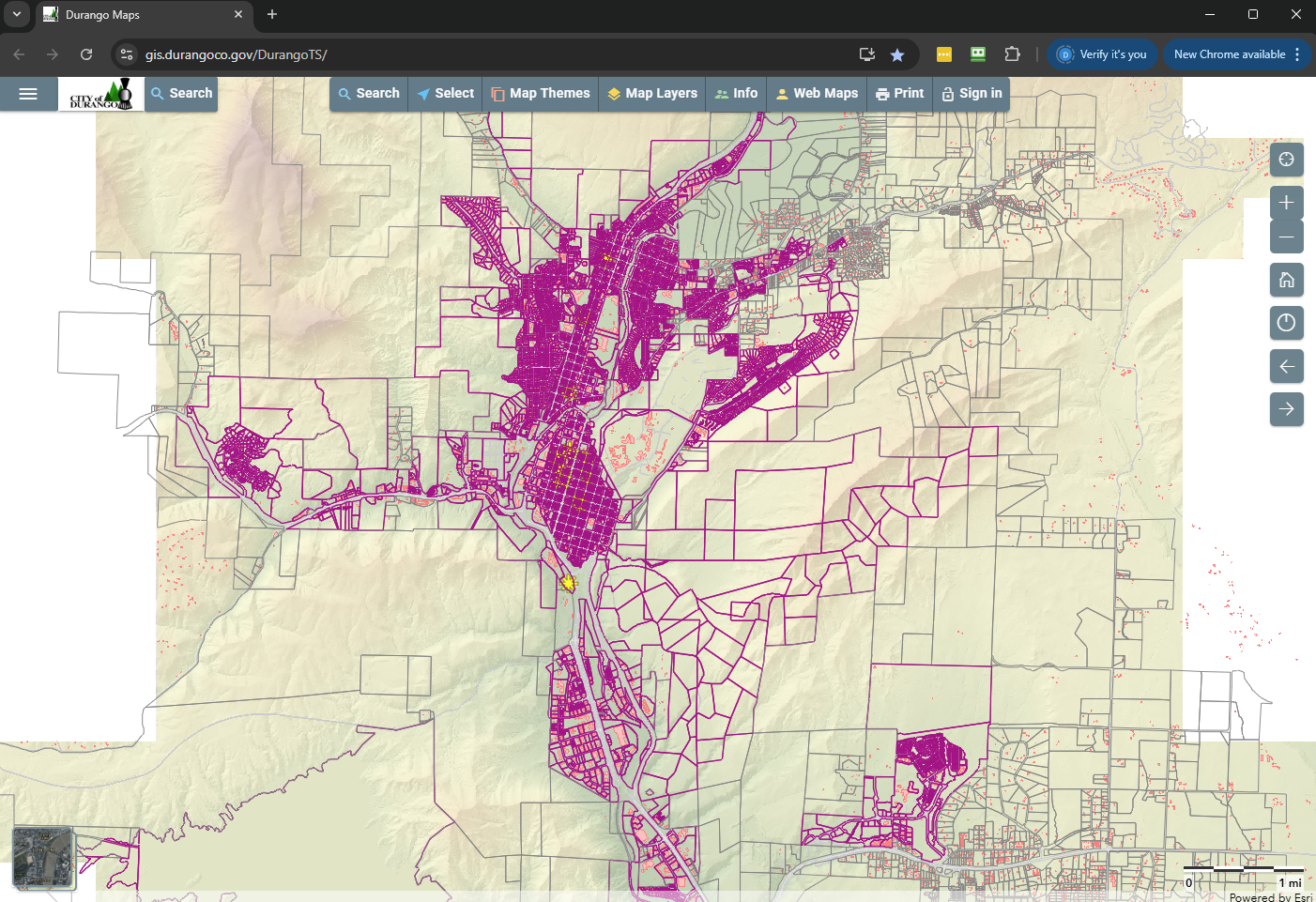Screen dimensions: 1316x902
Task: Go to the previous map extent arrow
Action: 1286,366
